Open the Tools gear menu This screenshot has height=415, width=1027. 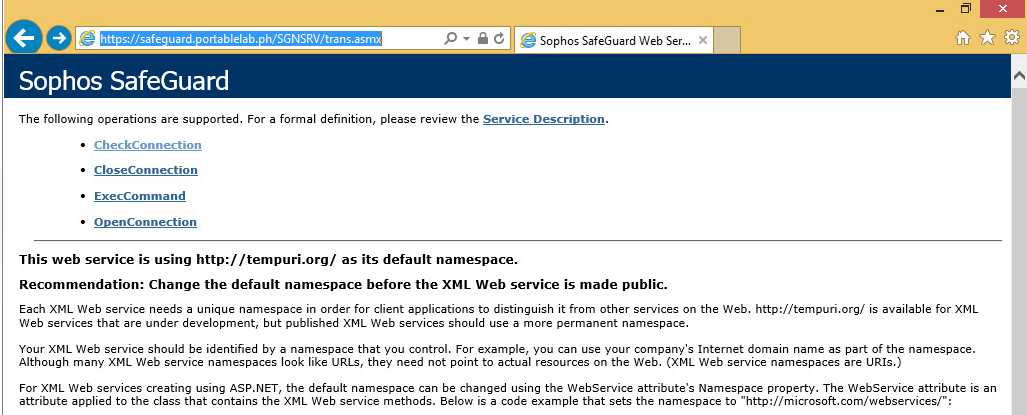pyautogui.click(x=1012, y=39)
